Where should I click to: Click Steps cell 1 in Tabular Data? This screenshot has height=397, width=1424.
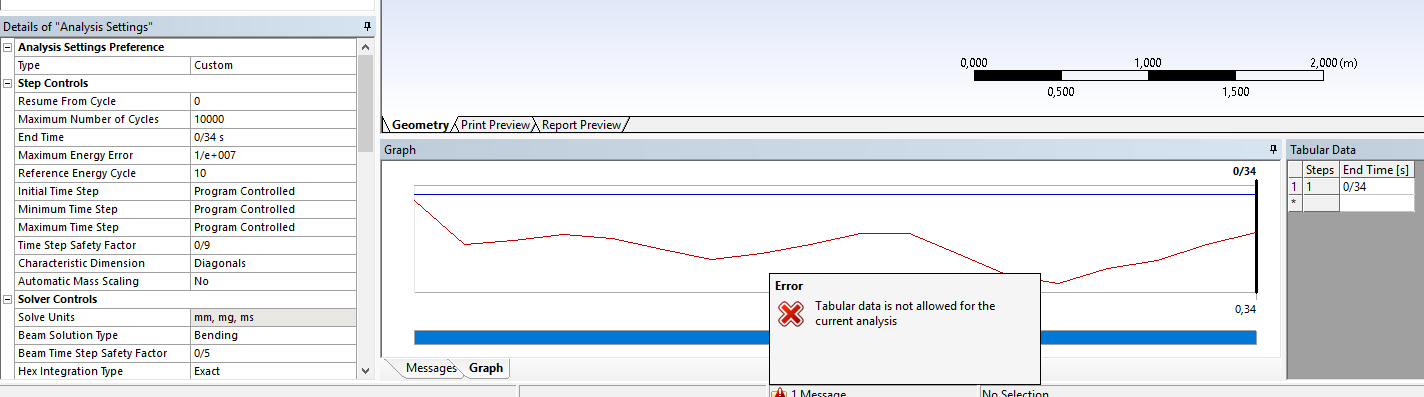[1321, 187]
